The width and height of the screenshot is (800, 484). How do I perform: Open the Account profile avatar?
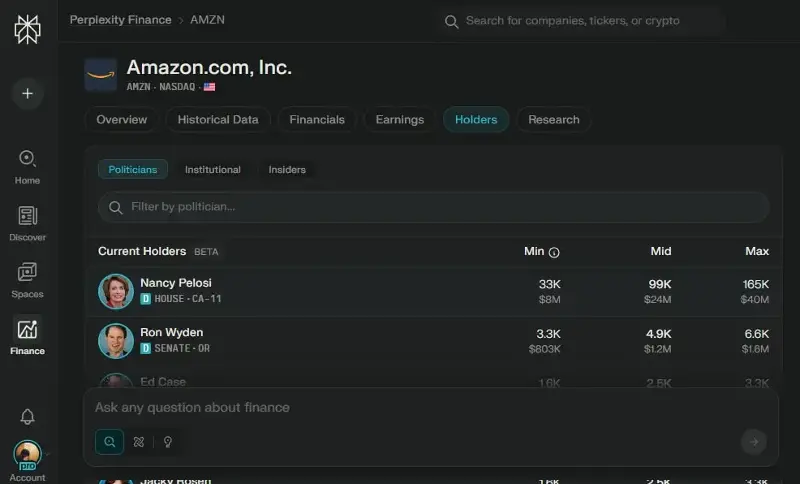[27, 454]
